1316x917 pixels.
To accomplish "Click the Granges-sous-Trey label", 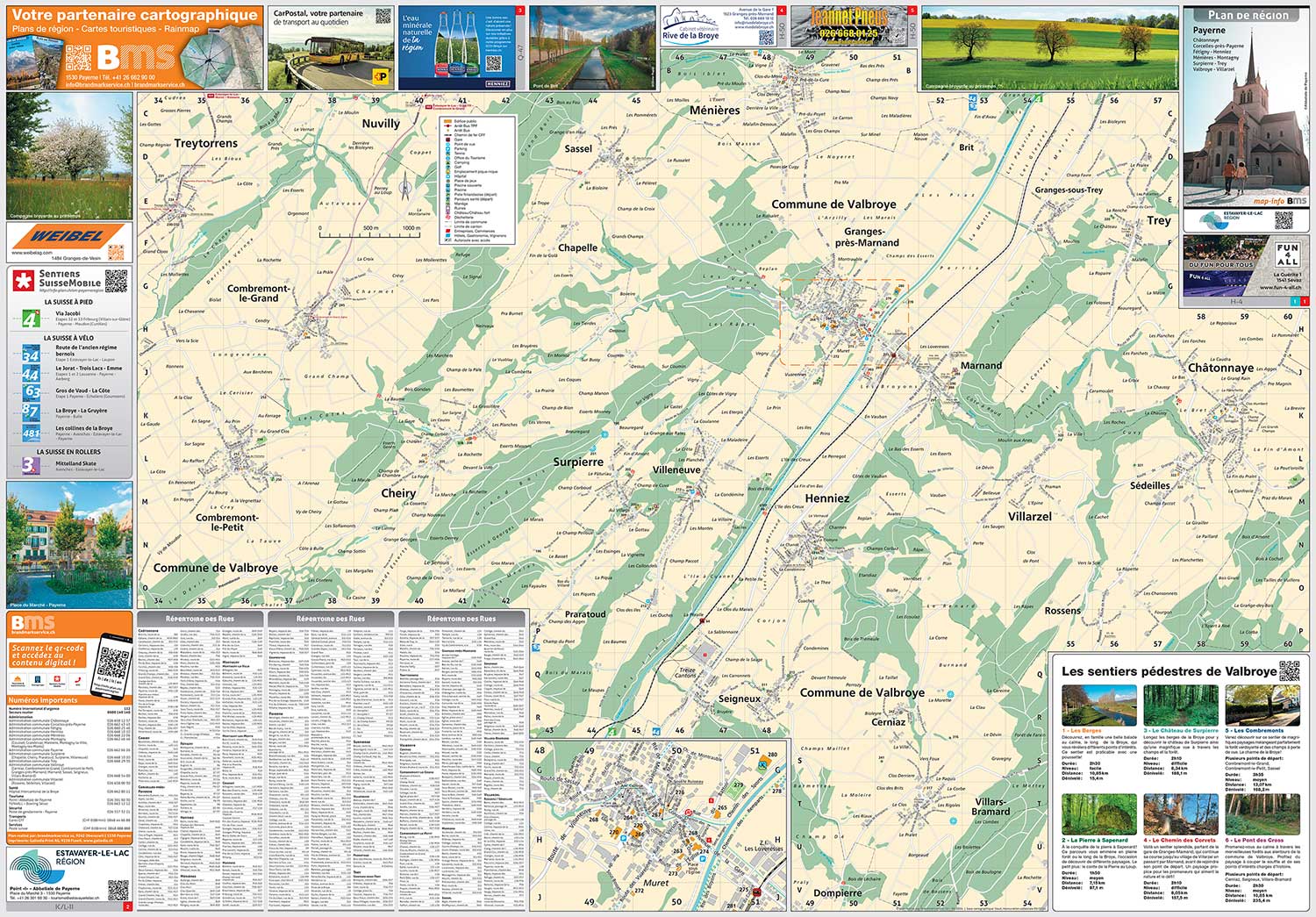I will 1069,190.
